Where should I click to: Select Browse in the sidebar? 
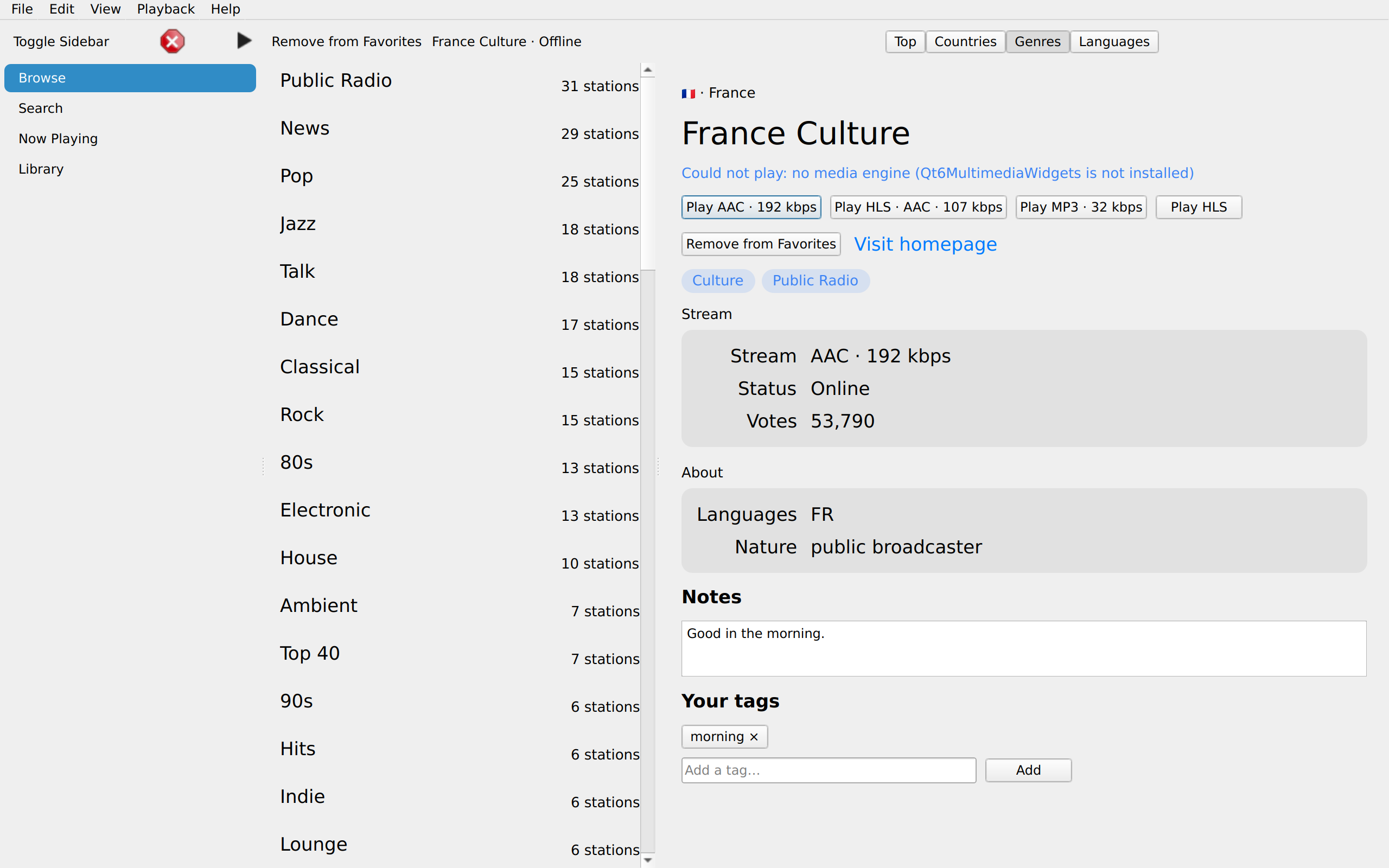pyautogui.click(x=130, y=78)
